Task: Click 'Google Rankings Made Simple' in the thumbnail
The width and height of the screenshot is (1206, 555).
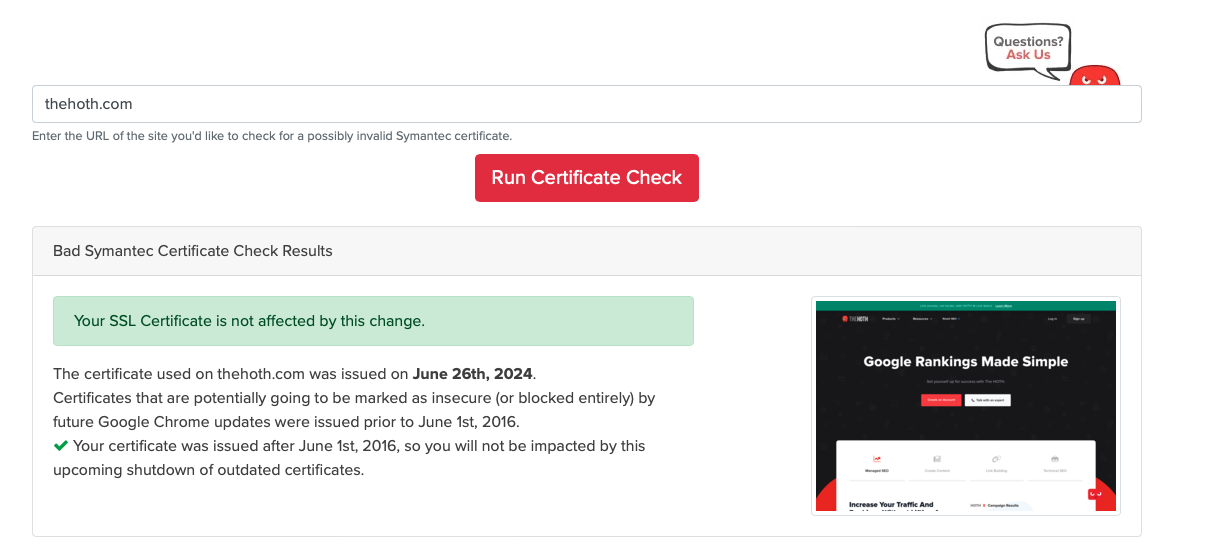Action: click(966, 361)
